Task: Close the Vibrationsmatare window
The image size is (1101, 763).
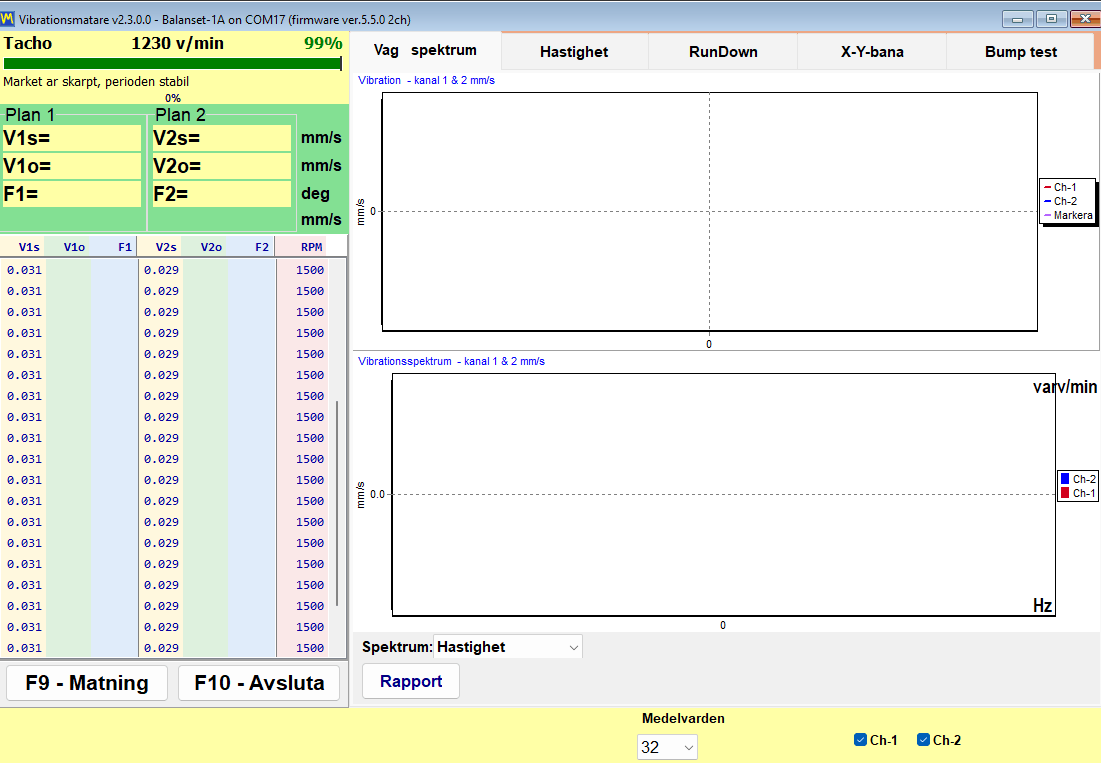Action: [x=1084, y=19]
